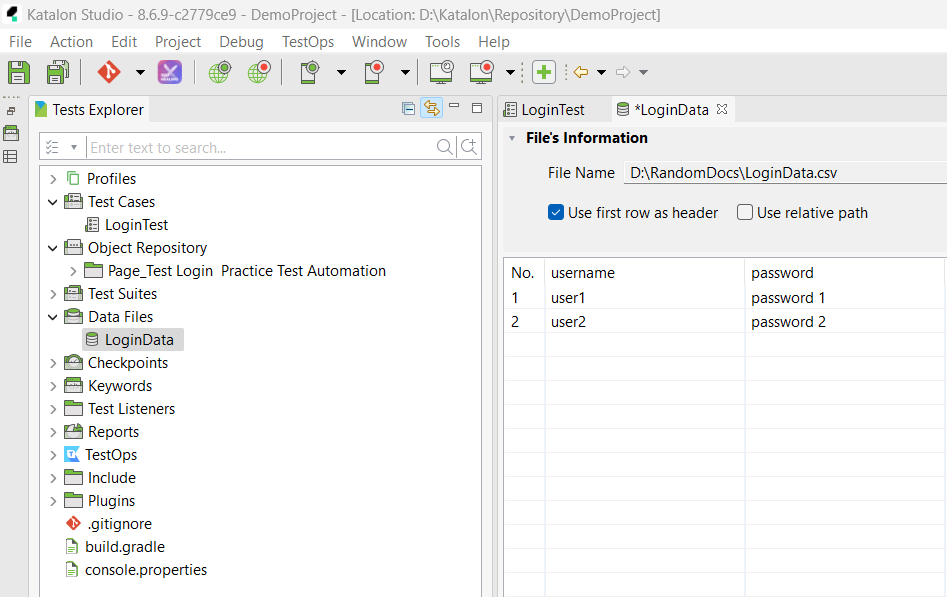Screen dimensions: 947x597
Task: Click the Record Web globe icon
Action: (x=258, y=73)
